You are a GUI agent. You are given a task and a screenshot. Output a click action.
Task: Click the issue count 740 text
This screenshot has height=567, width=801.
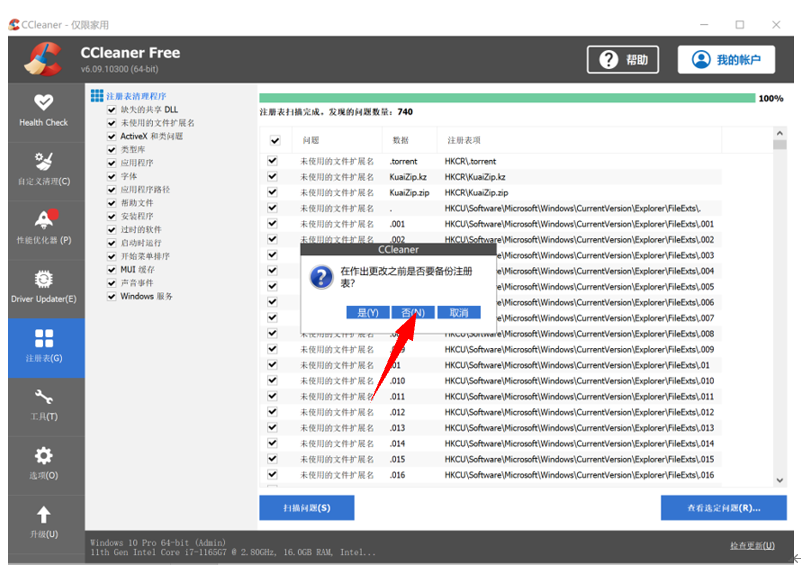pyautogui.click(x=405, y=112)
